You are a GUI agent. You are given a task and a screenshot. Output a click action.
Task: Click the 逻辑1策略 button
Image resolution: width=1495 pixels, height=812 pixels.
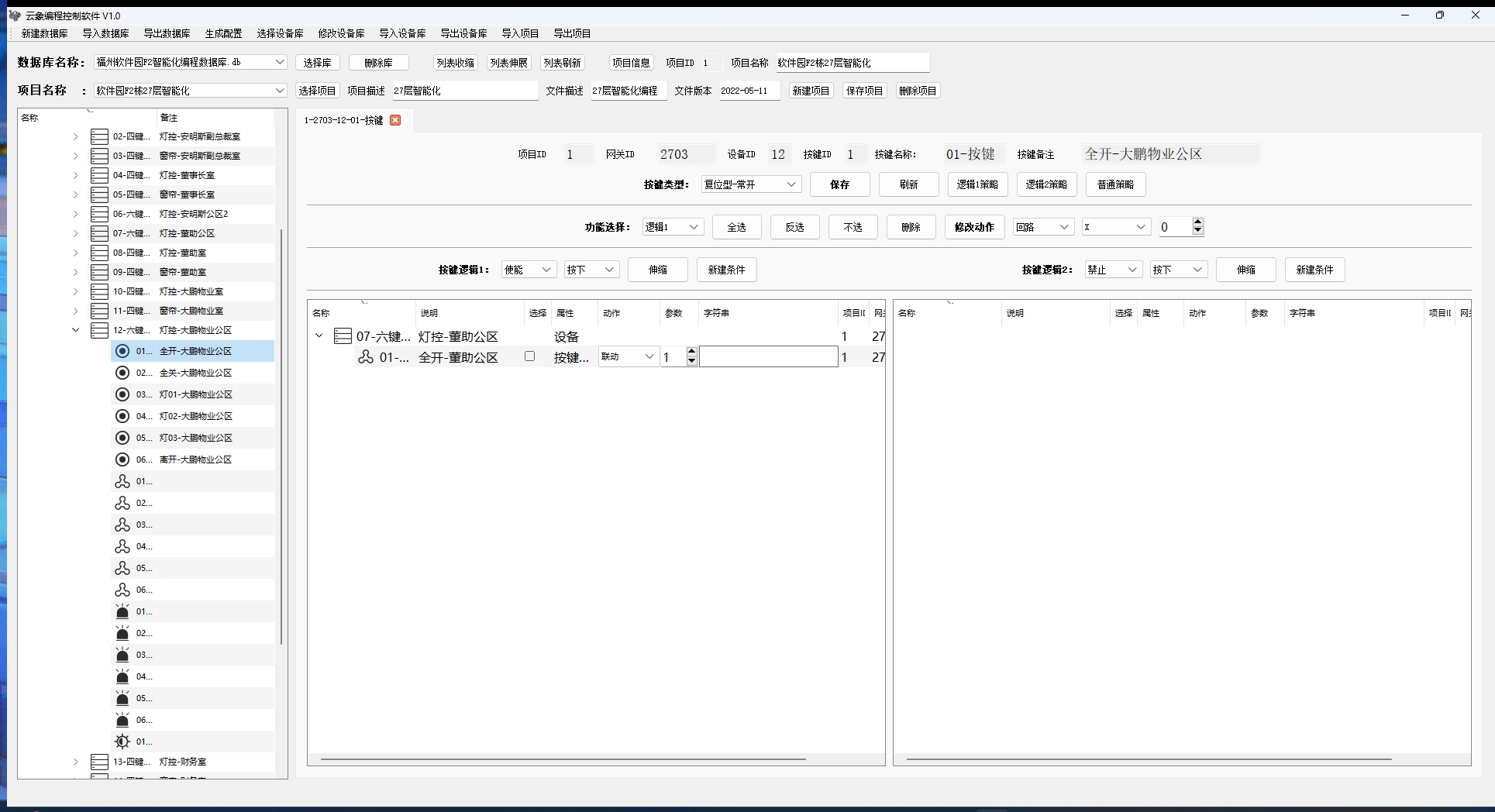[x=977, y=184]
